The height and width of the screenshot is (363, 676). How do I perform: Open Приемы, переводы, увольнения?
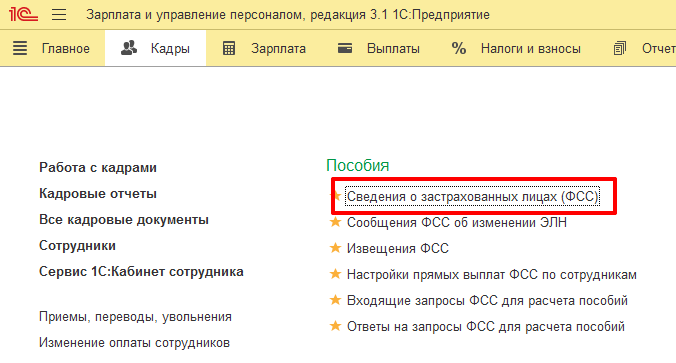point(135,317)
